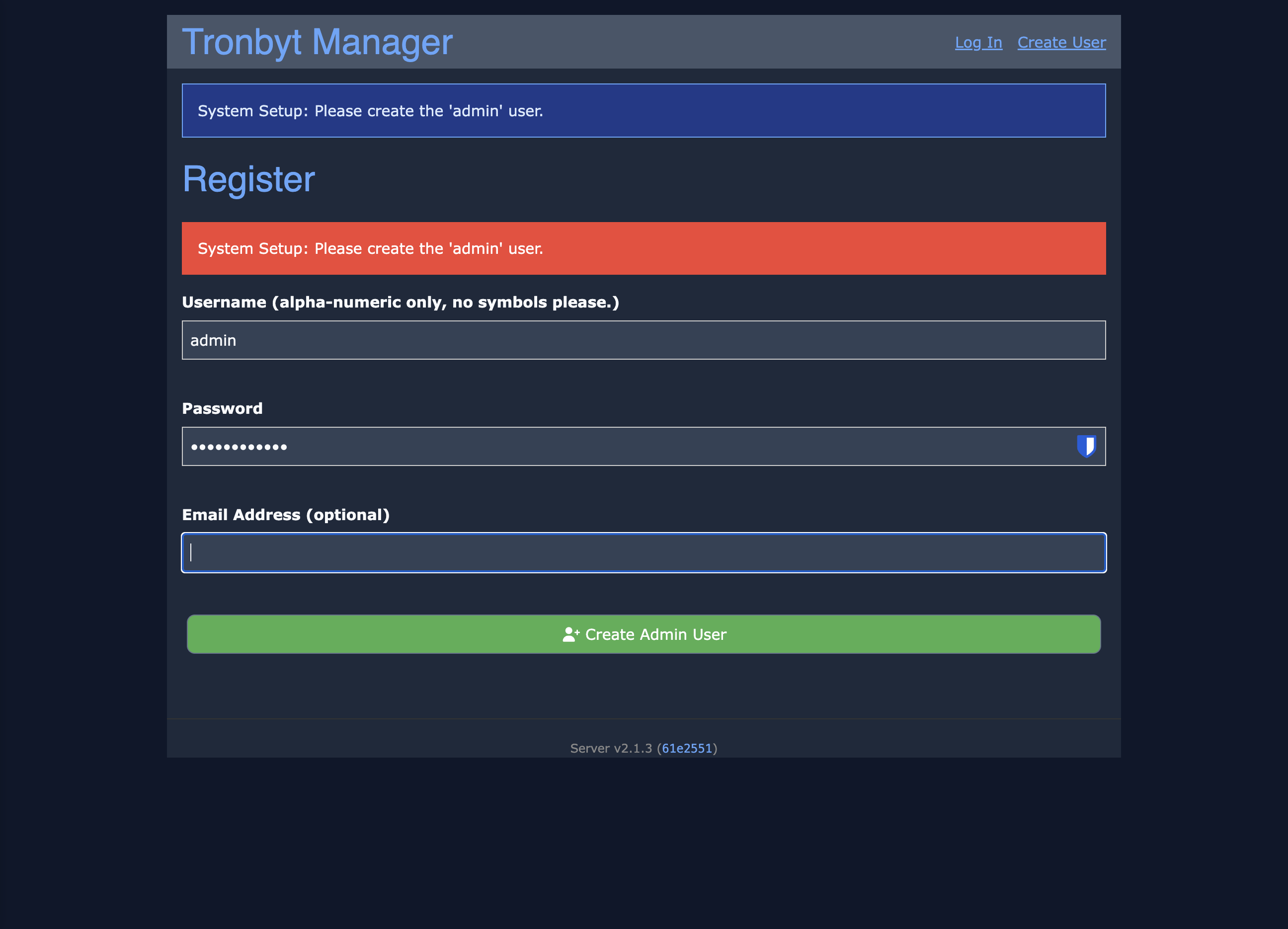Image resolution: width=1288 pixels, height=929 pixels.
Task: Open the 61e2551 commit link in the footer
Action: (x=687, y=748)
